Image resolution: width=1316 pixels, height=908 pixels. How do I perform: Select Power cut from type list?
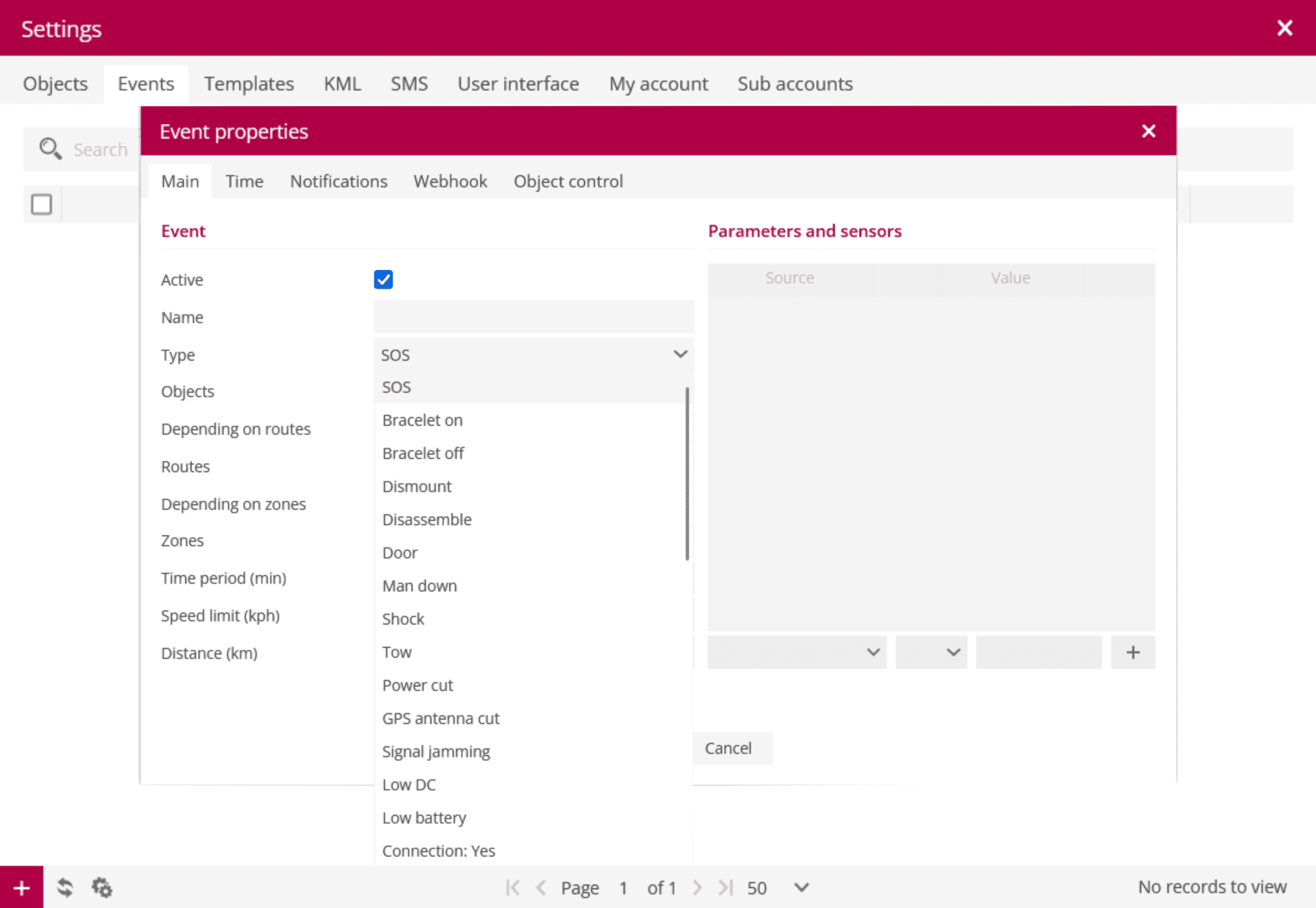click(417, 685)
